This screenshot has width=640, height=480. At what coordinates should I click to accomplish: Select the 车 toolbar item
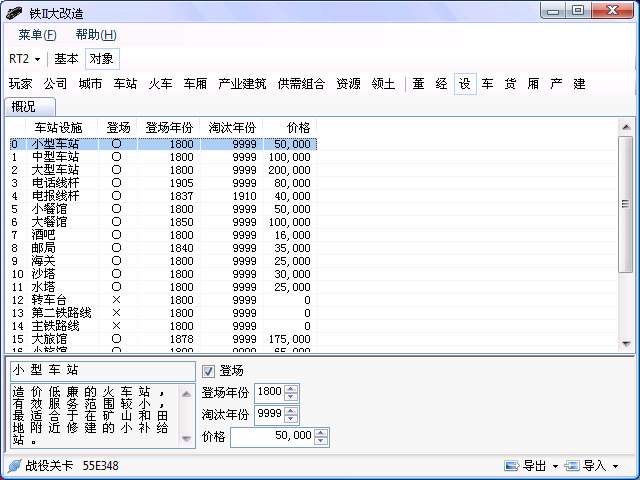click(487, 84)
